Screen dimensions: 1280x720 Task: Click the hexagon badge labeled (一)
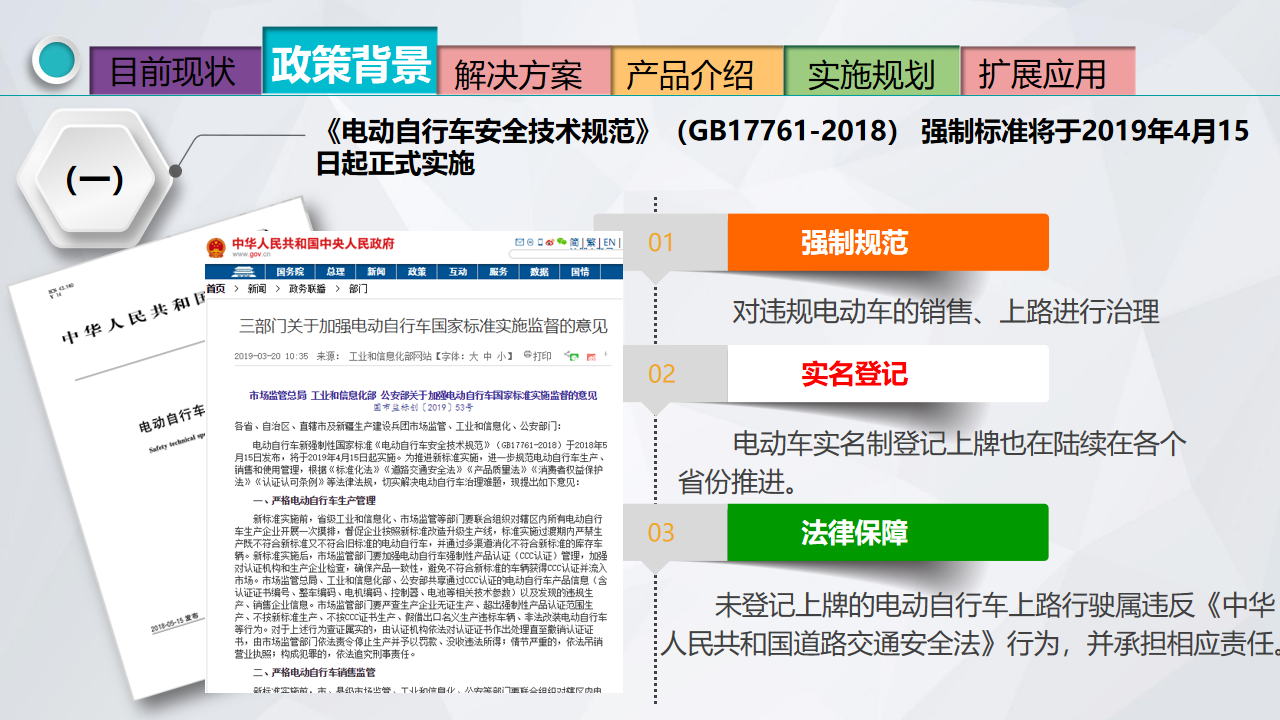94,180
